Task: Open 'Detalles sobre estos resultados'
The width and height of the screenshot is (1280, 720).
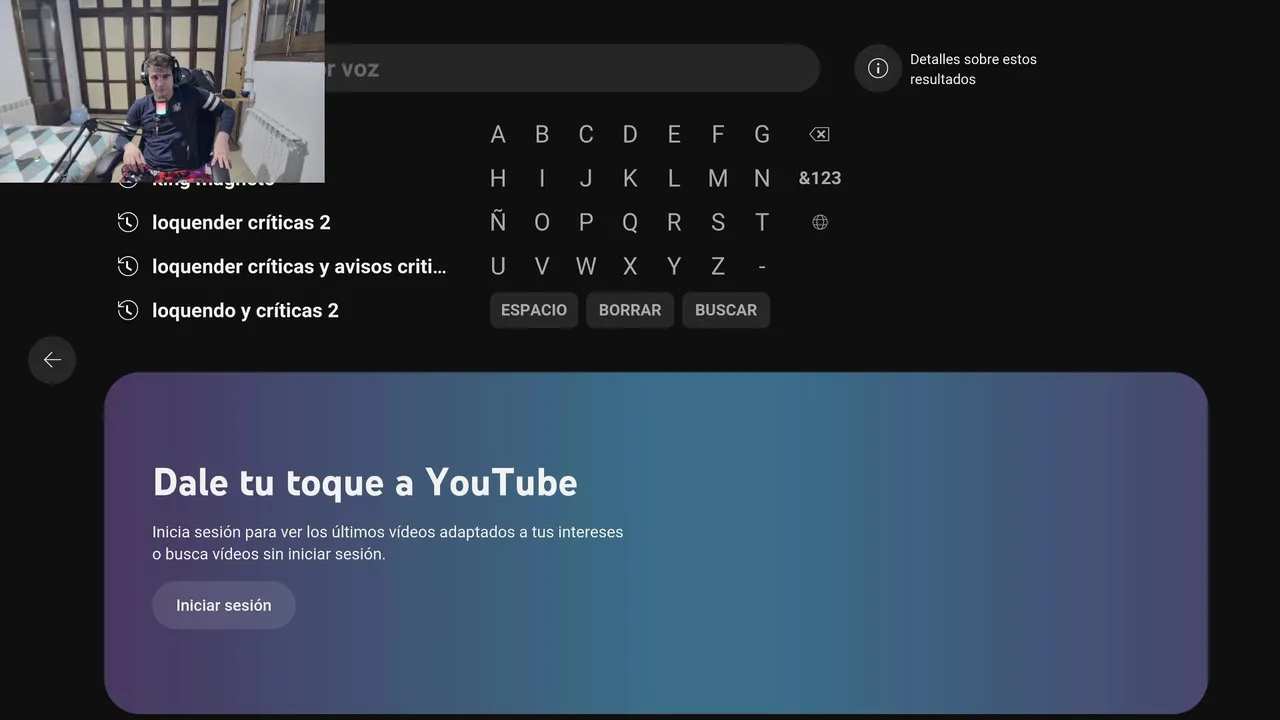Action: (x=973, y=69)
